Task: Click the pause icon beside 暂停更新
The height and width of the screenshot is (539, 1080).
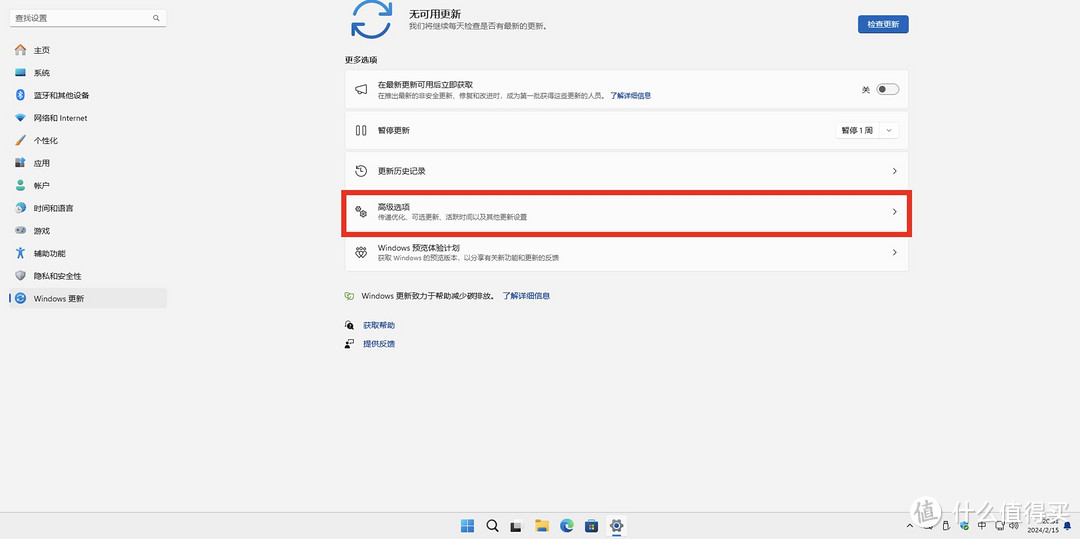Action: (x=361, y=130)
